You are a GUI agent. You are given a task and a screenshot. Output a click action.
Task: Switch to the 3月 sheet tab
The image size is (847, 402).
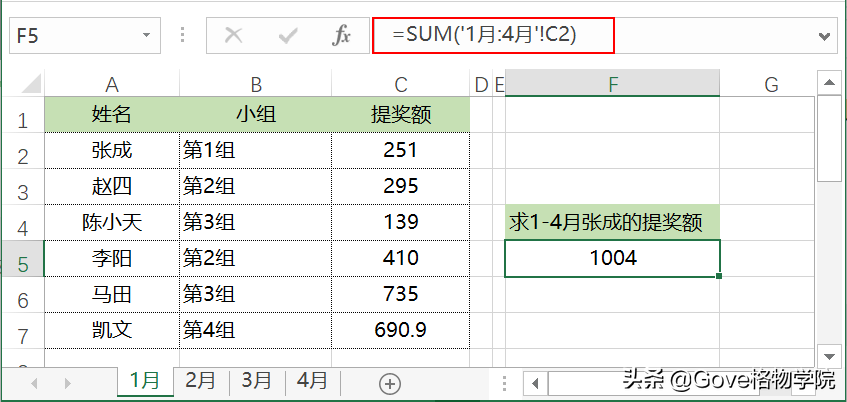[x=257, y=380]
